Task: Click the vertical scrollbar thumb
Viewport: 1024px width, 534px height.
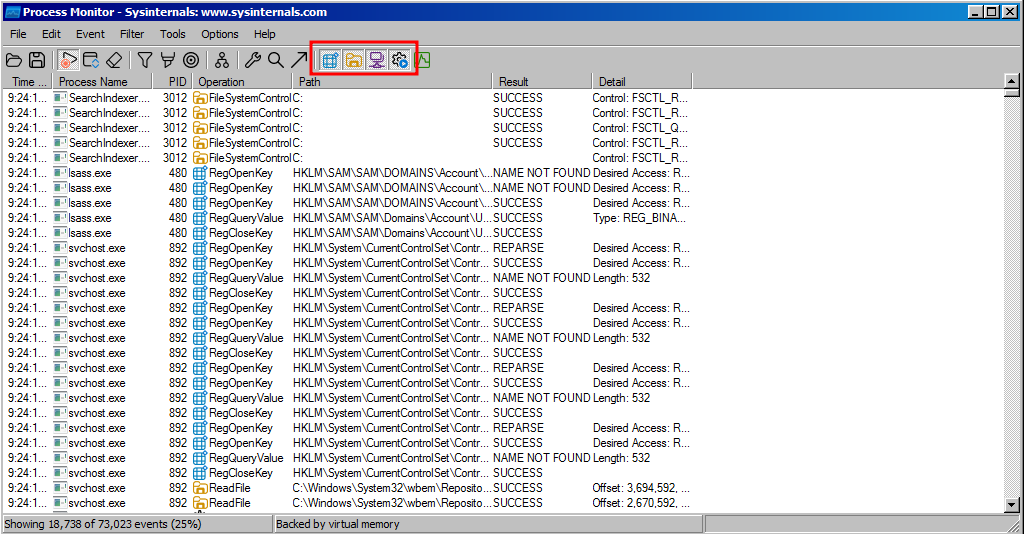Action: (x=1012, y=93)
